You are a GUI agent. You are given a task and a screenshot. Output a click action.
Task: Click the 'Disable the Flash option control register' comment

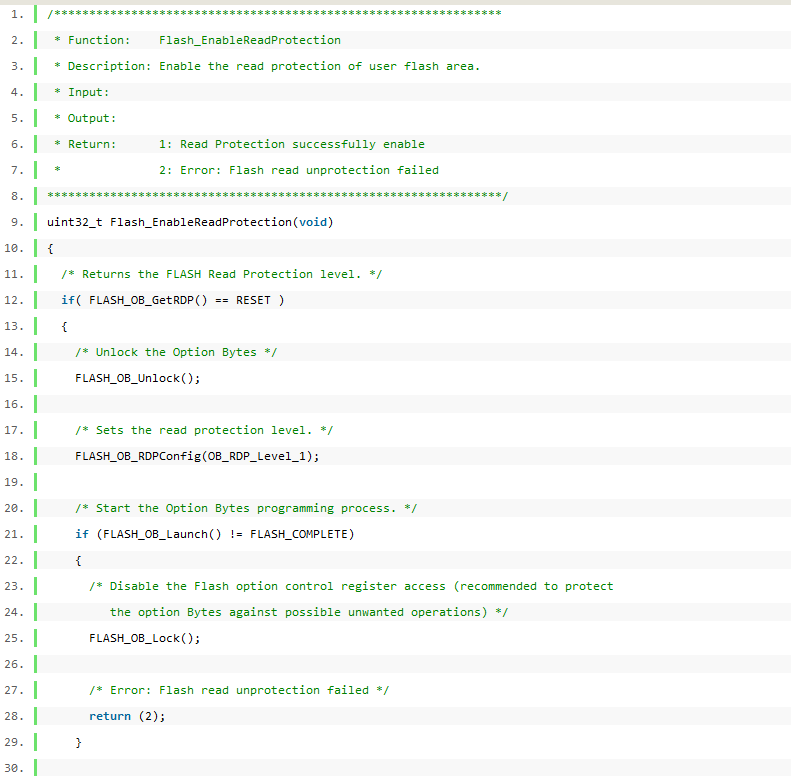point(351,586)
